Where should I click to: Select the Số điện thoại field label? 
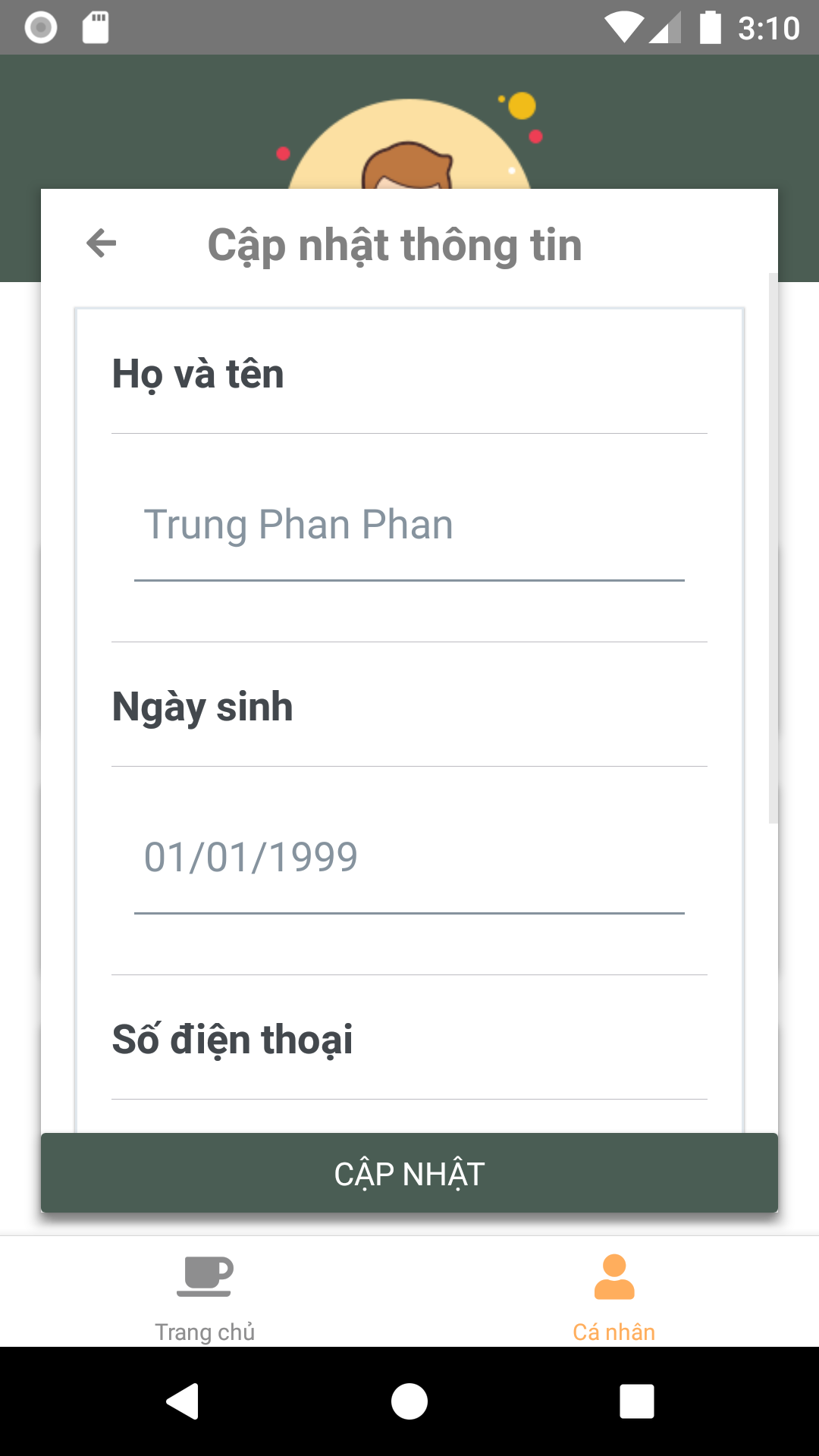233,1039
